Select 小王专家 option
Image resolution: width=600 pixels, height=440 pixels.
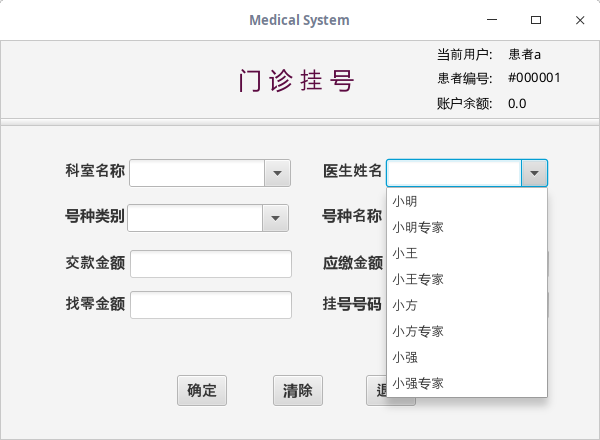418,279
